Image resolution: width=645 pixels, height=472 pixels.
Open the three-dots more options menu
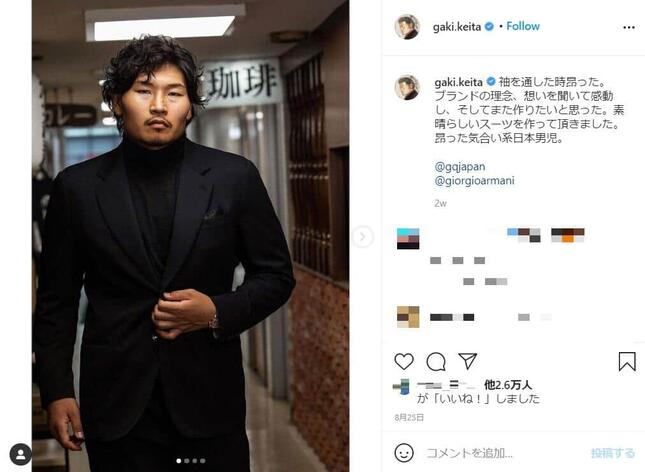(629, 27)
